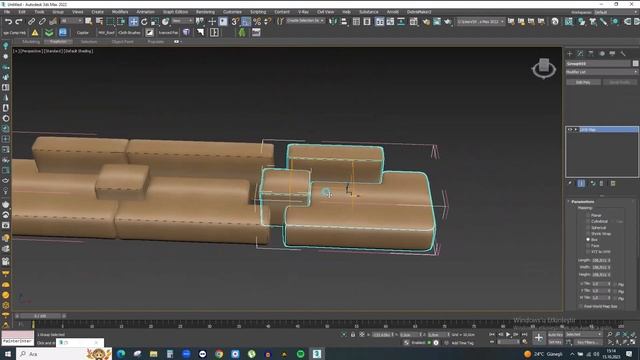
Task: Click the object color swatch beside name
Action: (636, 64)
